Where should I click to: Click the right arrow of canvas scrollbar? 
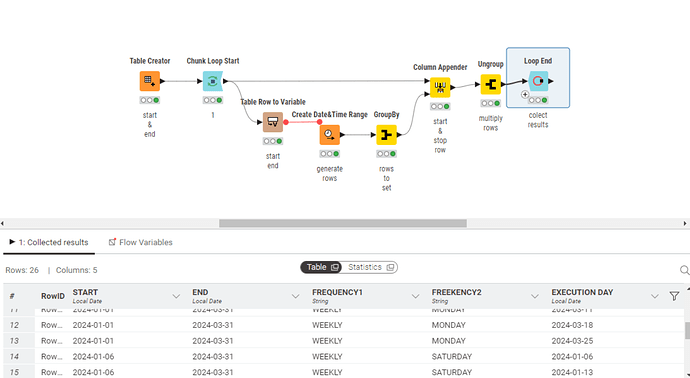(x=685, y=224)
